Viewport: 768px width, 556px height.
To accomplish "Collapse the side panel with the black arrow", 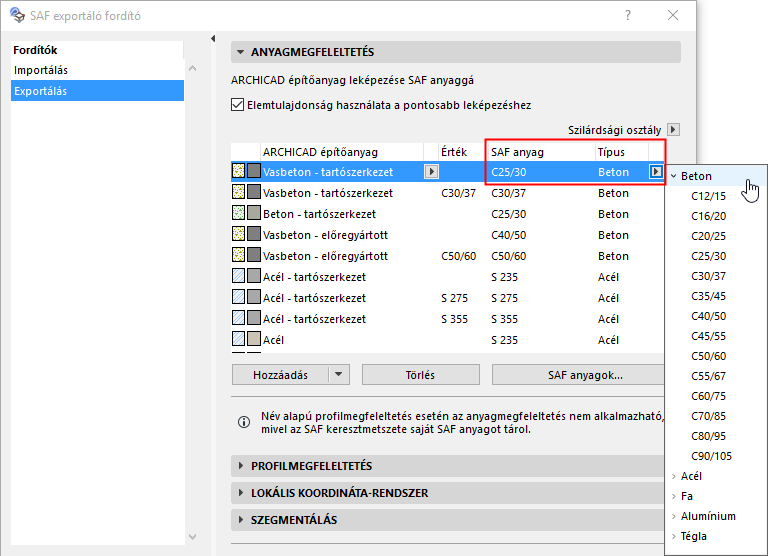I will (213, 38).
